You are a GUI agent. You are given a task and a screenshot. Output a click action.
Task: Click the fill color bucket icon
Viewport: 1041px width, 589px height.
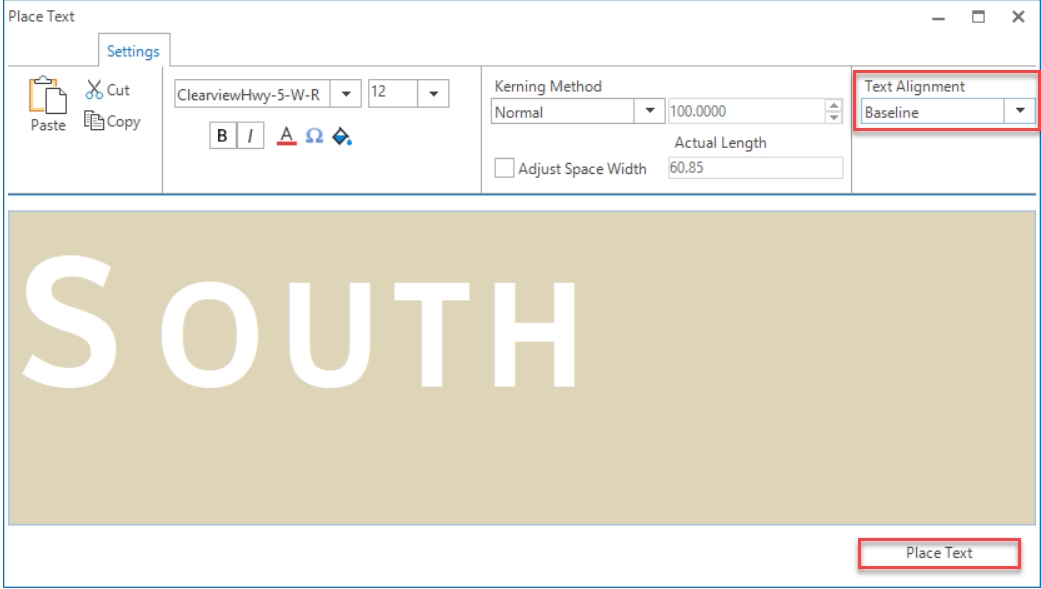tap(342, 136)
